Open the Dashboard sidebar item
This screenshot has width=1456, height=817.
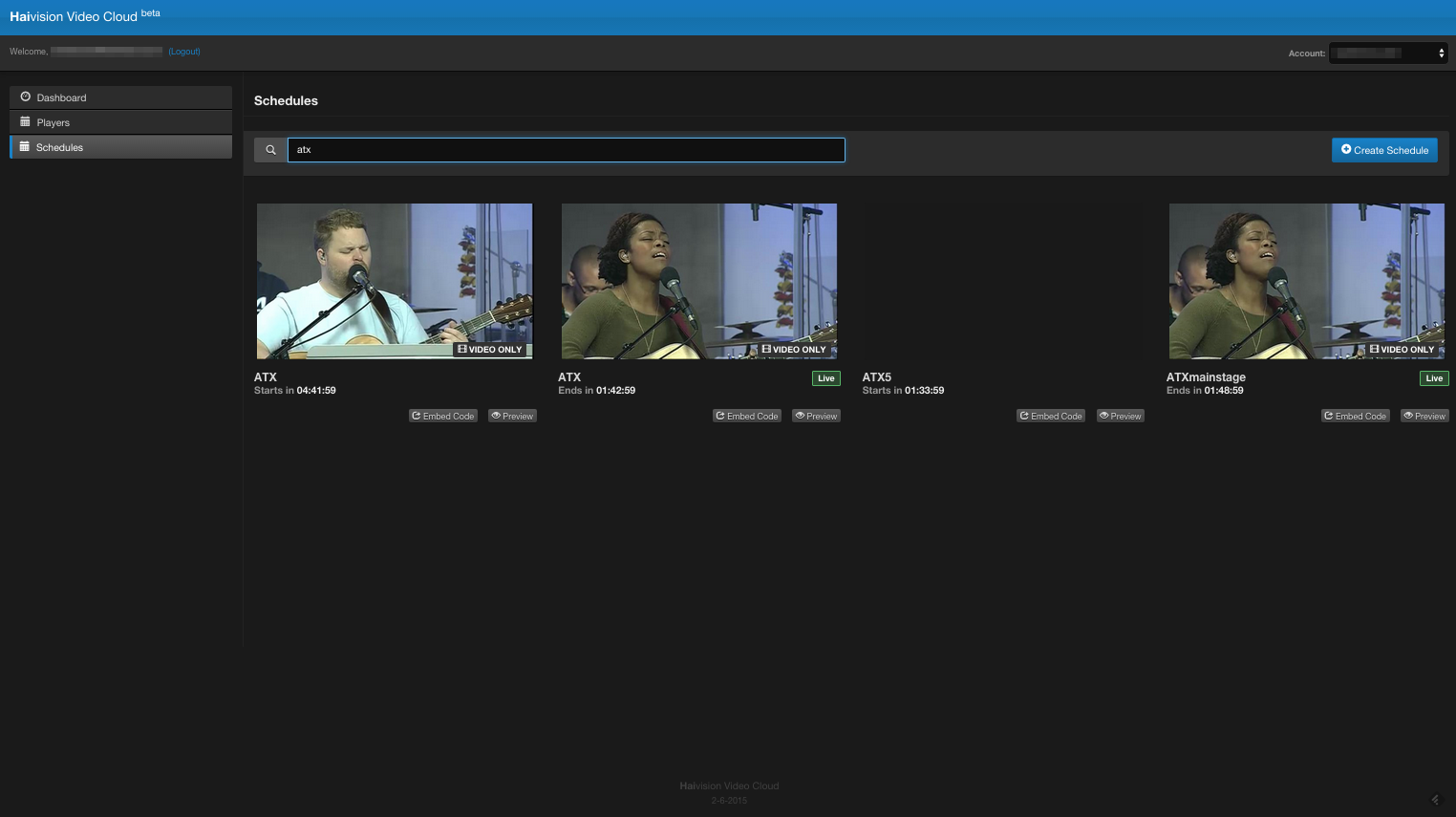tap(120, 97)
